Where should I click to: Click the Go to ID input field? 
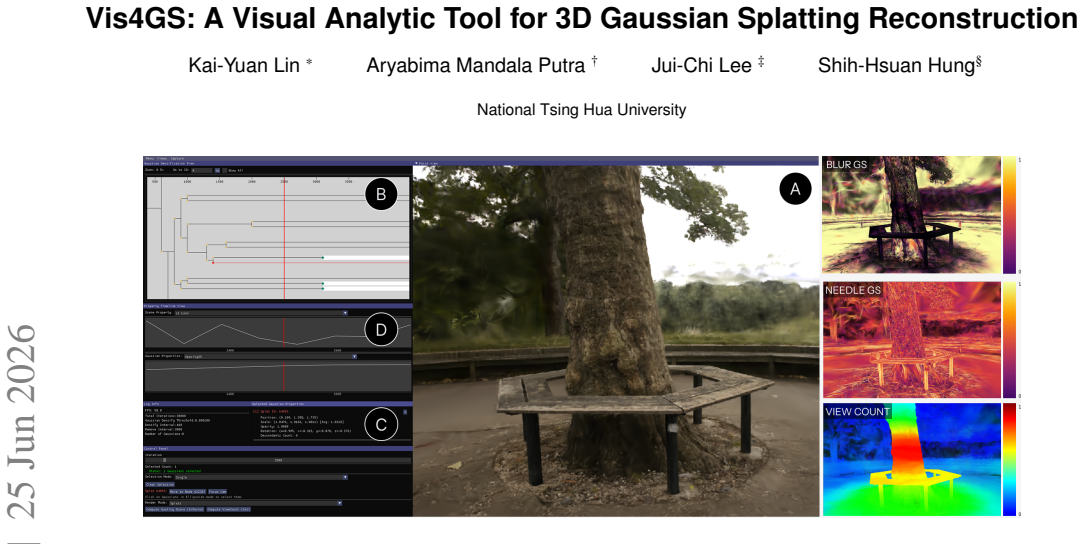coord(202,171)
